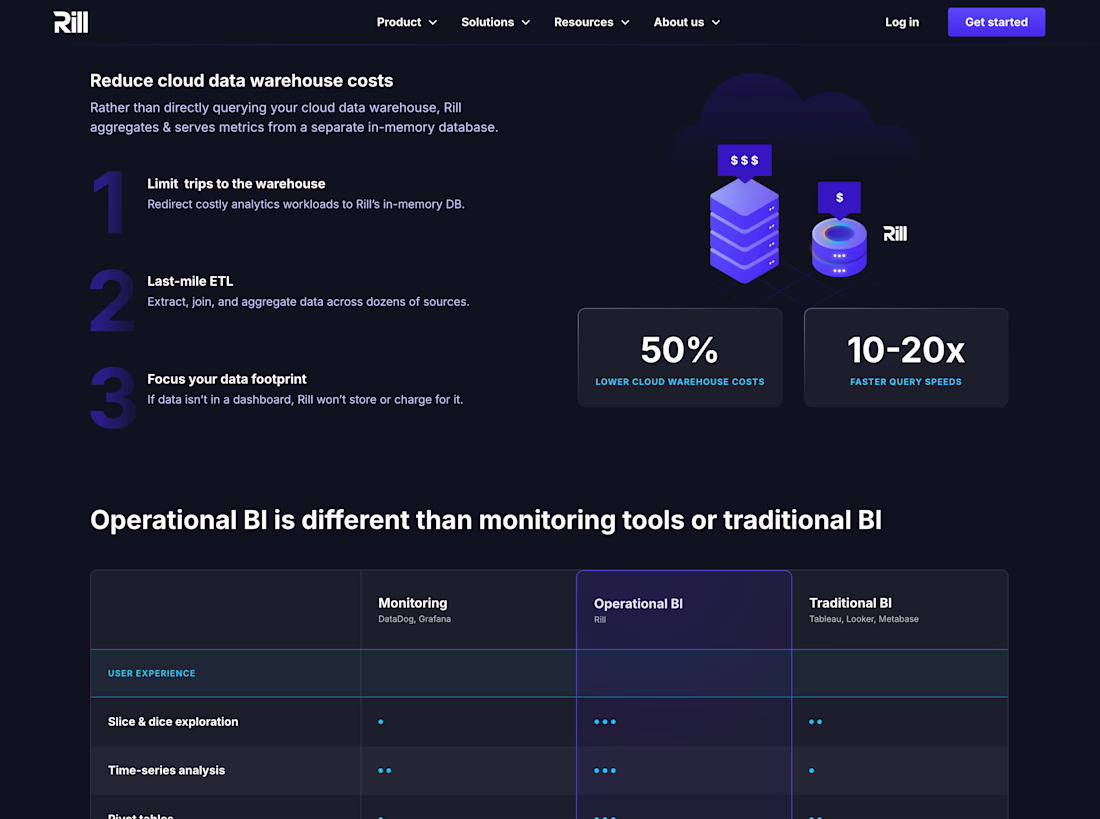Click the Get started button
1100x819 pixels.
(x=996, y=22)
